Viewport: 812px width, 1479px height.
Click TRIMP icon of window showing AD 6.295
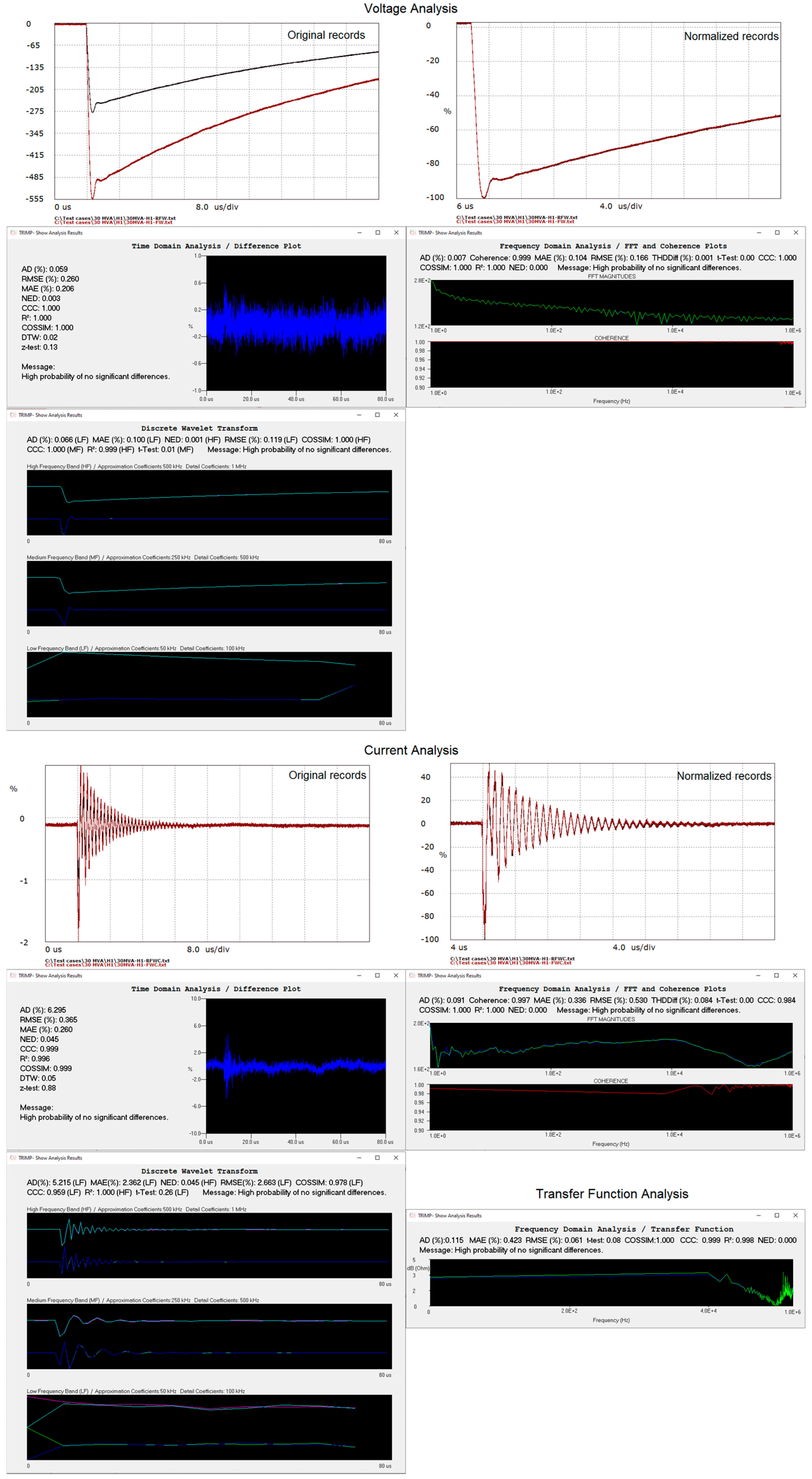(x=13, y=975)
